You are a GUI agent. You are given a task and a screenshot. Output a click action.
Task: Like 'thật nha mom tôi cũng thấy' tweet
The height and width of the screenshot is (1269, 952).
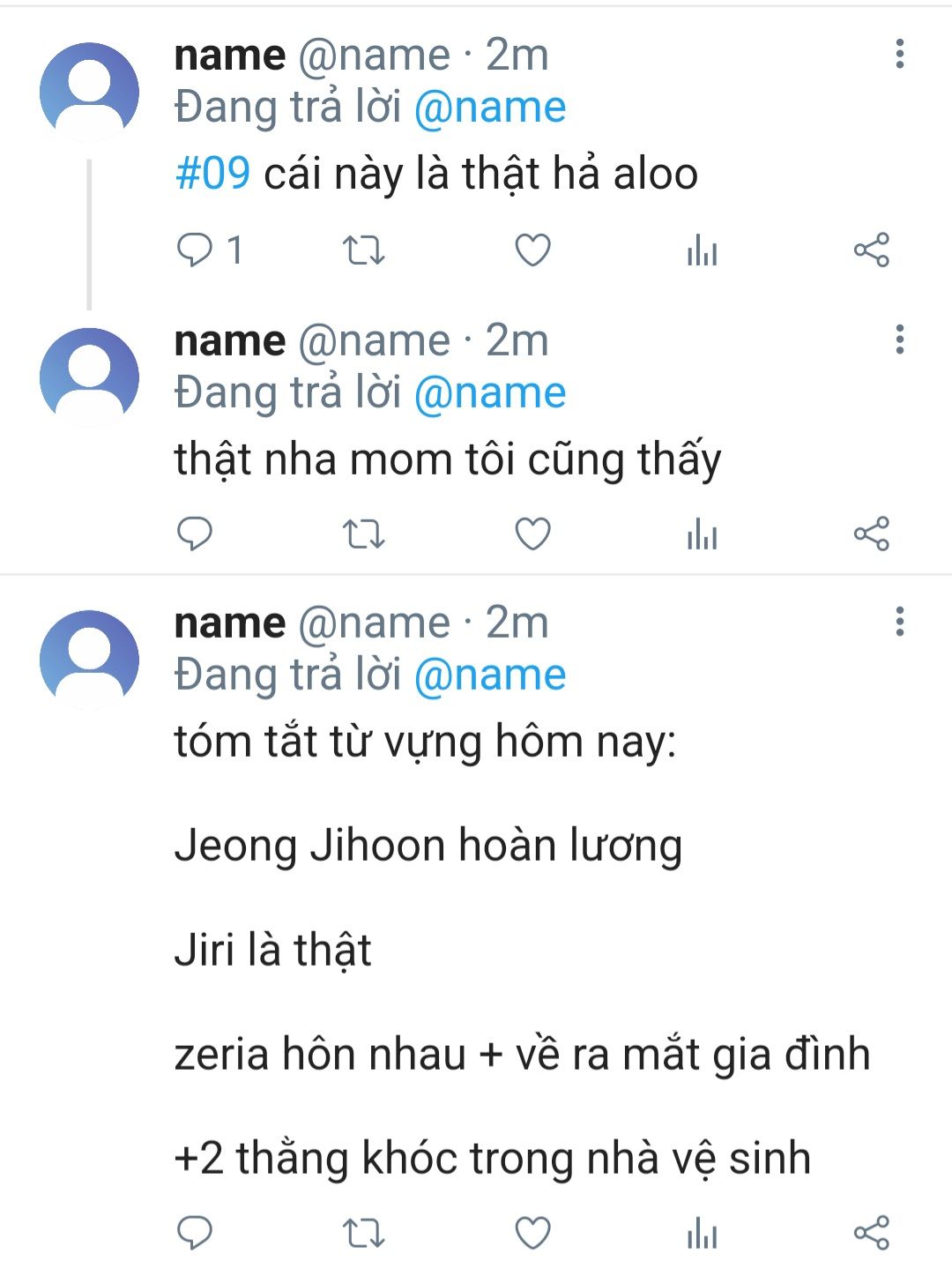tap(532, 534)
